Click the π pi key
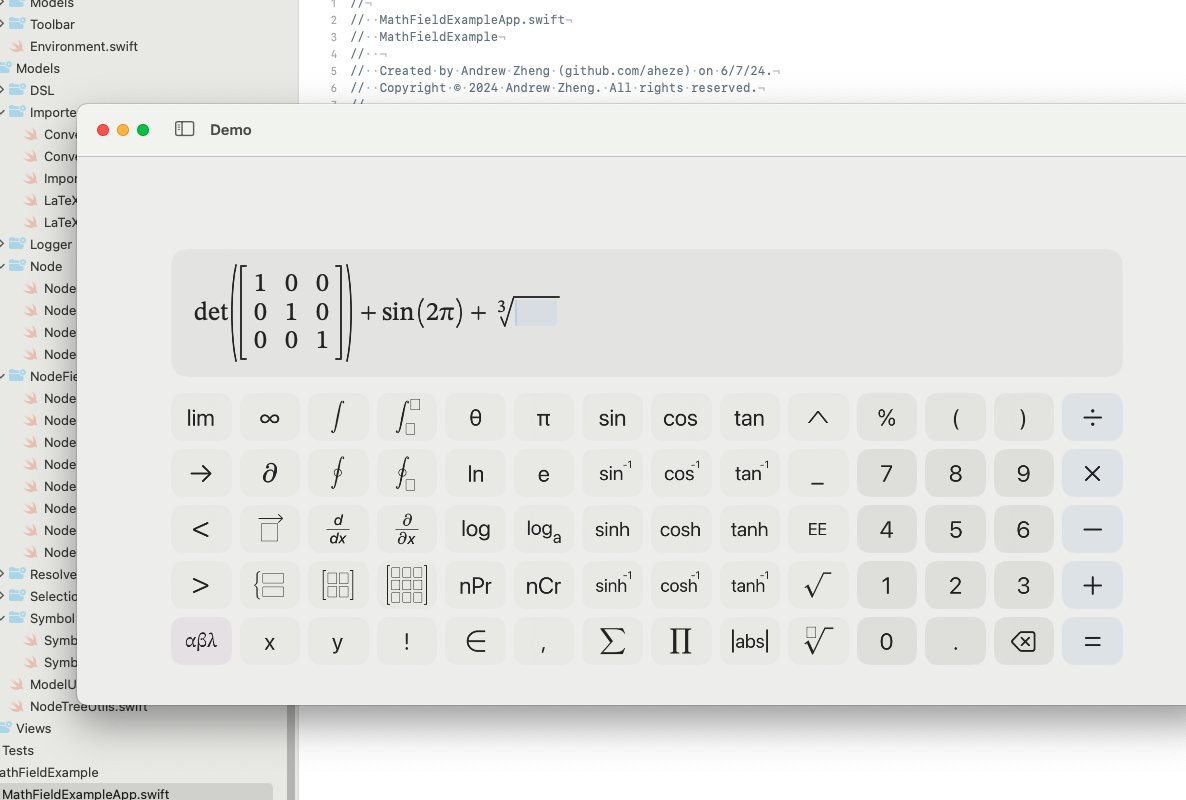Viewport: 1186px width, 800px height. pos(543,417)
